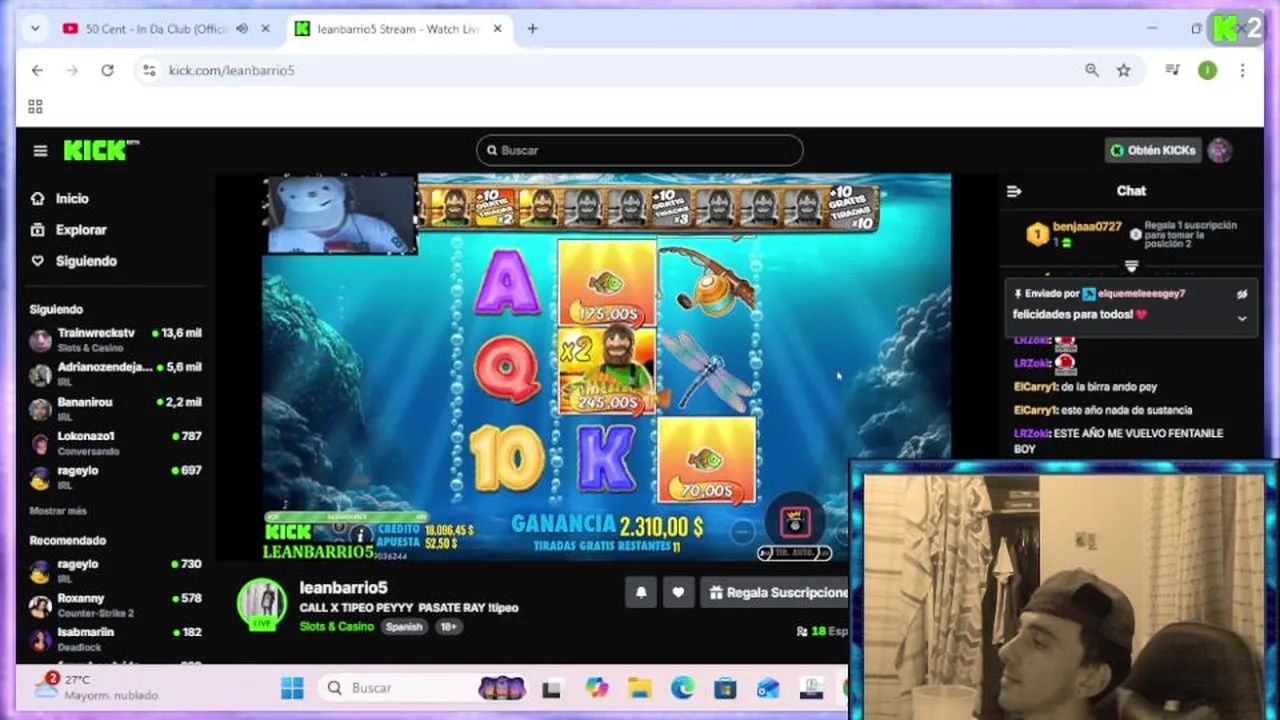Open the Windows Start menu
This screenshot has height=720, width=1280.
[292, 688]
